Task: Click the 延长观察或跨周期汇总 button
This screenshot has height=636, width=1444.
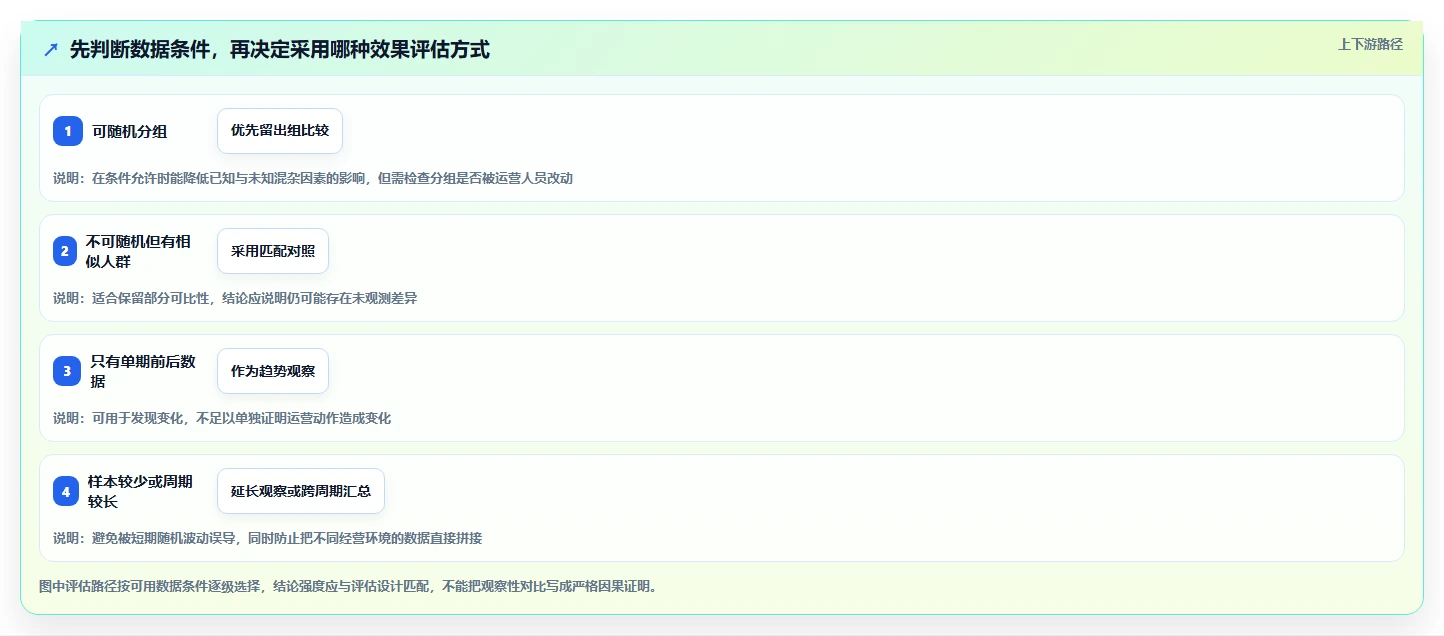Action: (301, 491)
